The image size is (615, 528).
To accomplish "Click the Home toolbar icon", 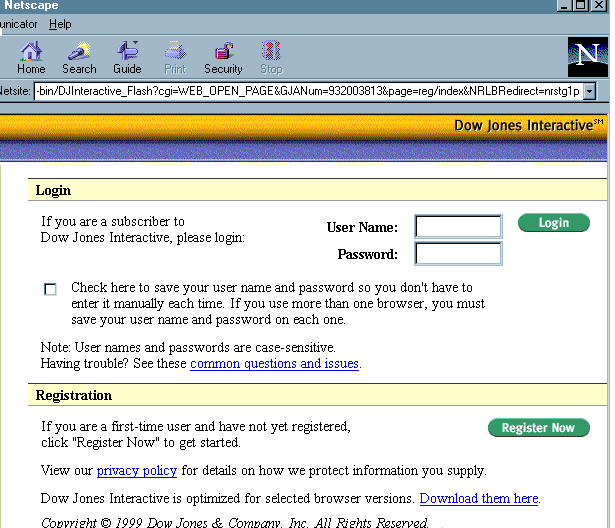I will tap(31, 57).
